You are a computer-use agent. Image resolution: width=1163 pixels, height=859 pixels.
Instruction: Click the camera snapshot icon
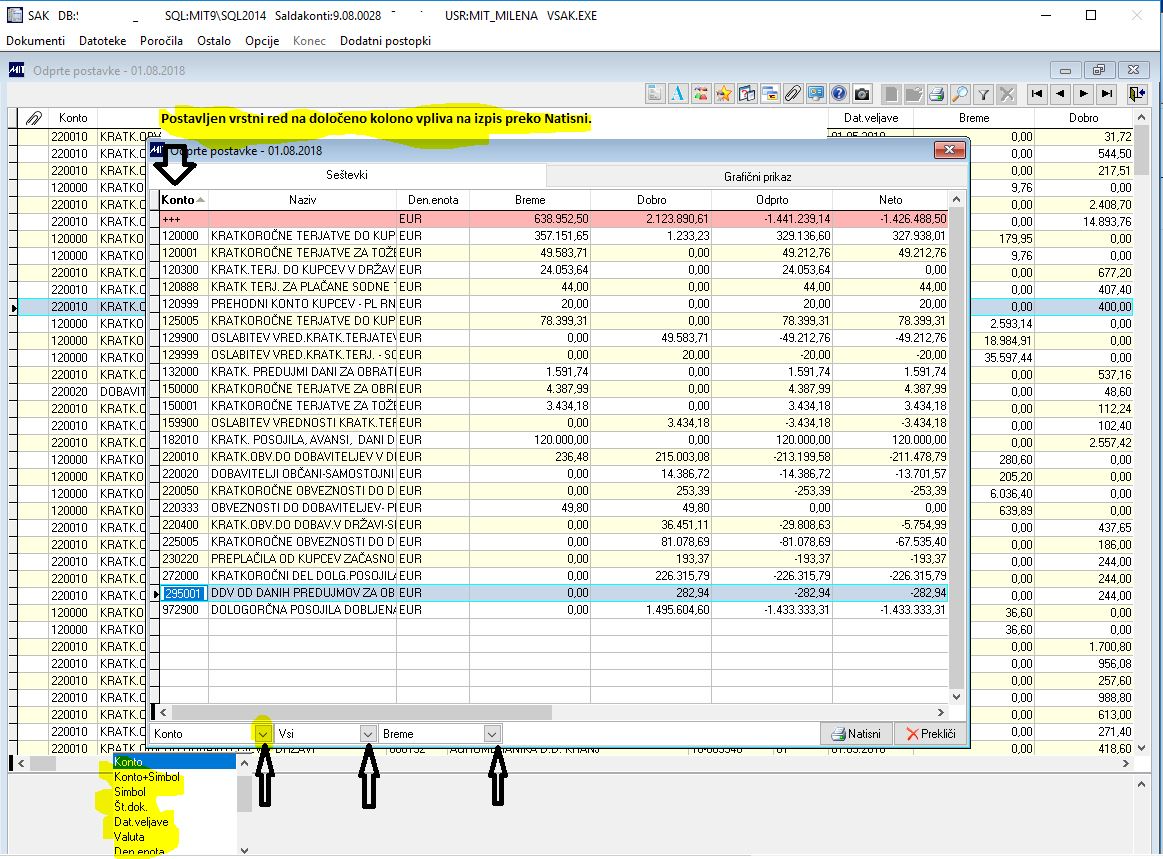click(862, 93)
